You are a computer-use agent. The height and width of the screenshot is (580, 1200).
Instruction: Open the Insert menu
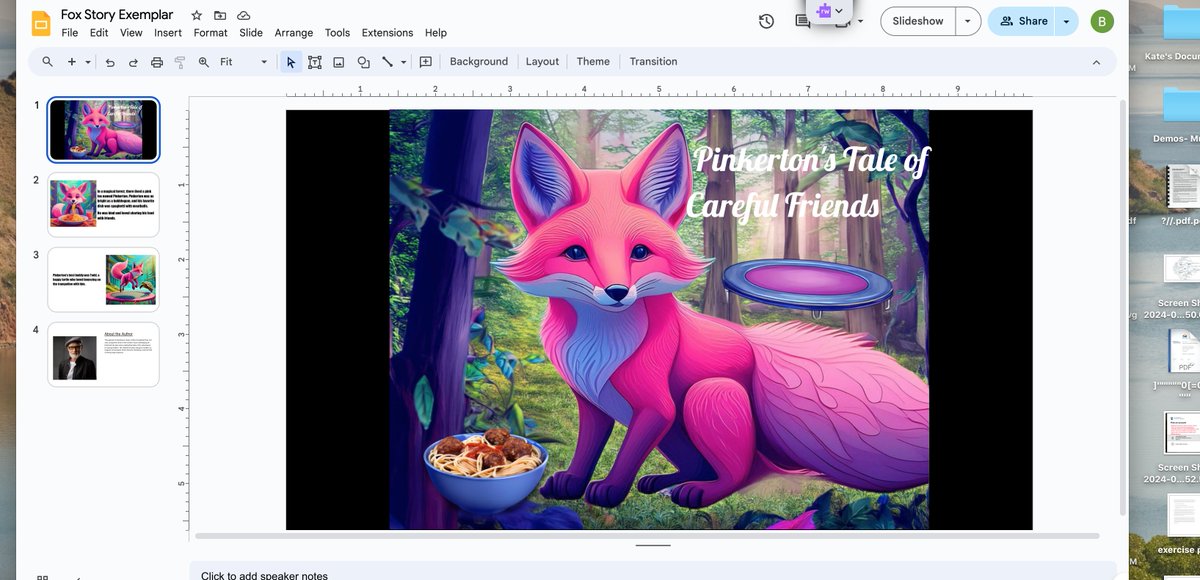tap(168, 33)
